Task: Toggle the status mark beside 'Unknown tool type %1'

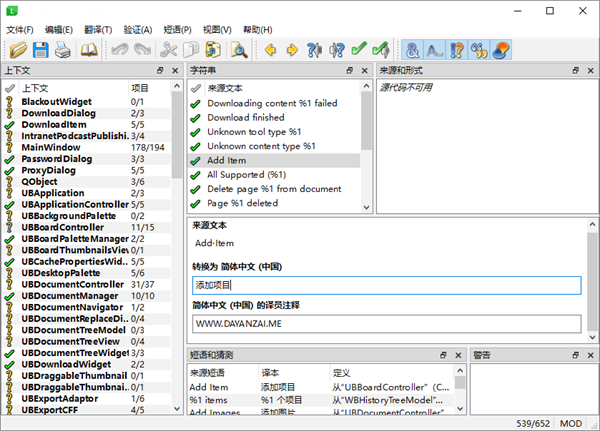Action: coord(195,131)
